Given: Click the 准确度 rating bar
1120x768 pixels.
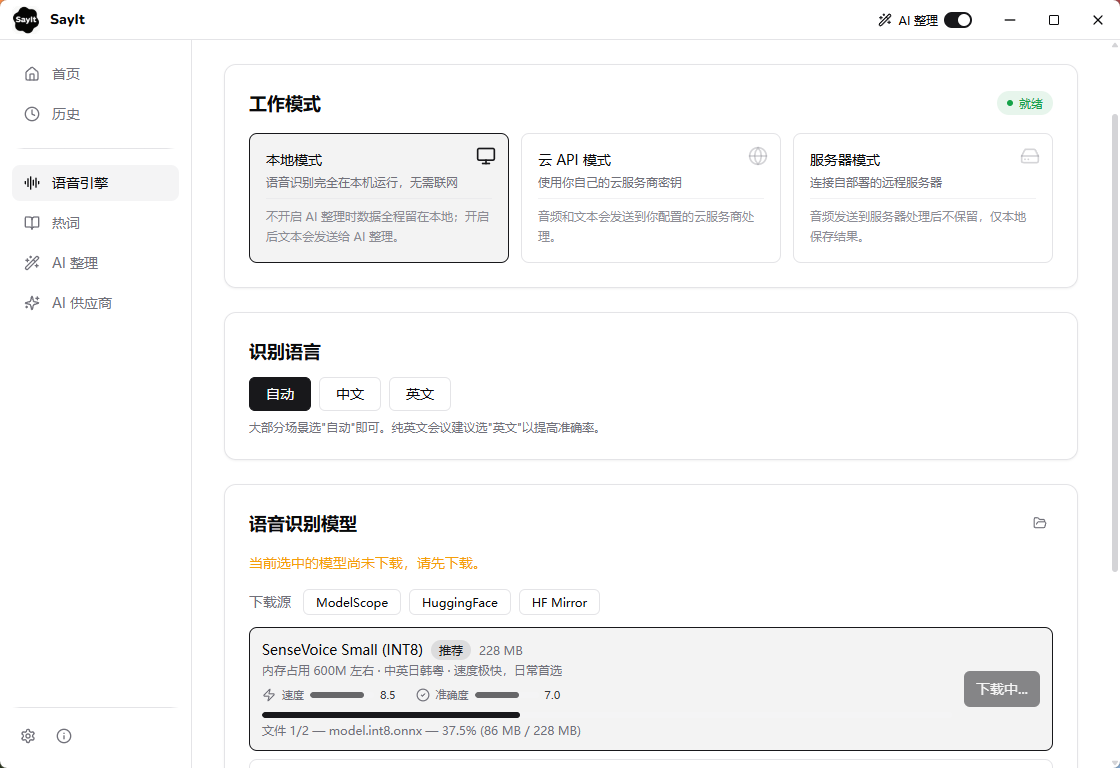Looking at the screenshot, I should [x=497, y=695].
